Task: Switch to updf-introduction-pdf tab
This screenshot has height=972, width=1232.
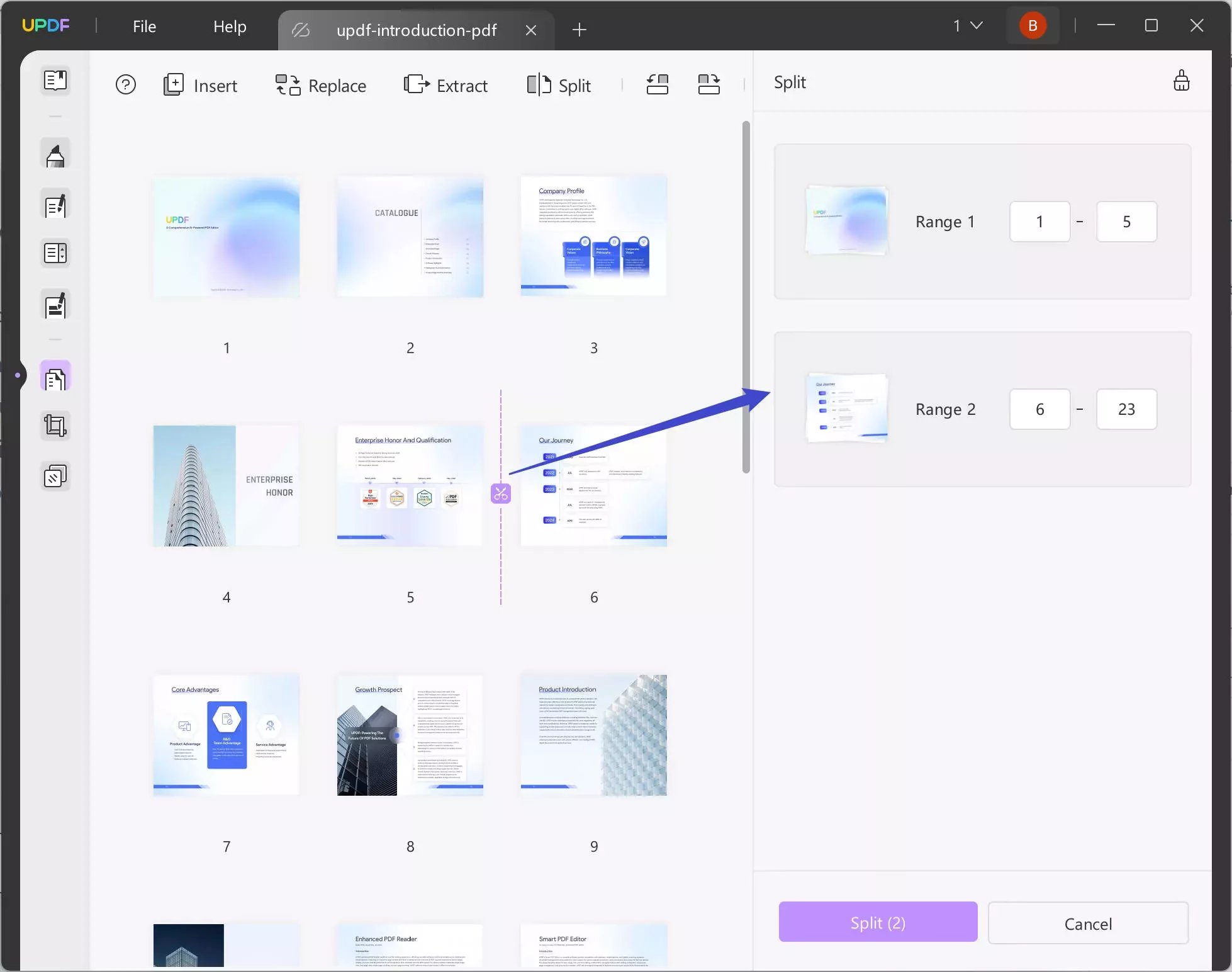Action: point(416,30)
